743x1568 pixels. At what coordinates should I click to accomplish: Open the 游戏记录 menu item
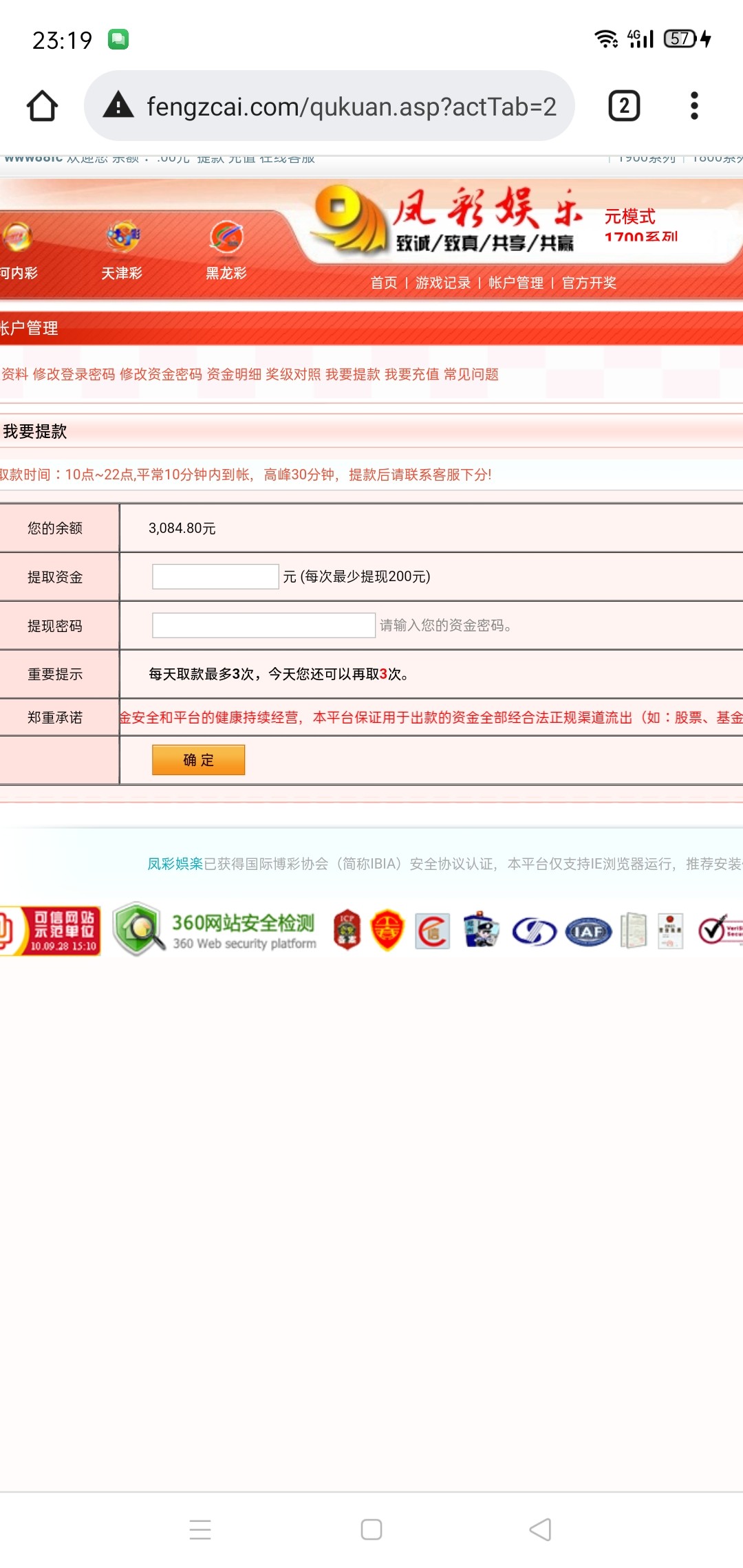[x=443, y=283]
